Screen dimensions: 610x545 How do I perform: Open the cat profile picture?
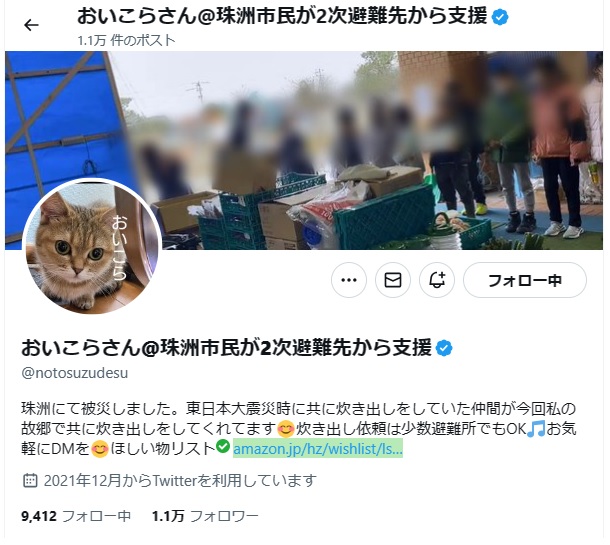pyautogui.click(x=92, y=246)
